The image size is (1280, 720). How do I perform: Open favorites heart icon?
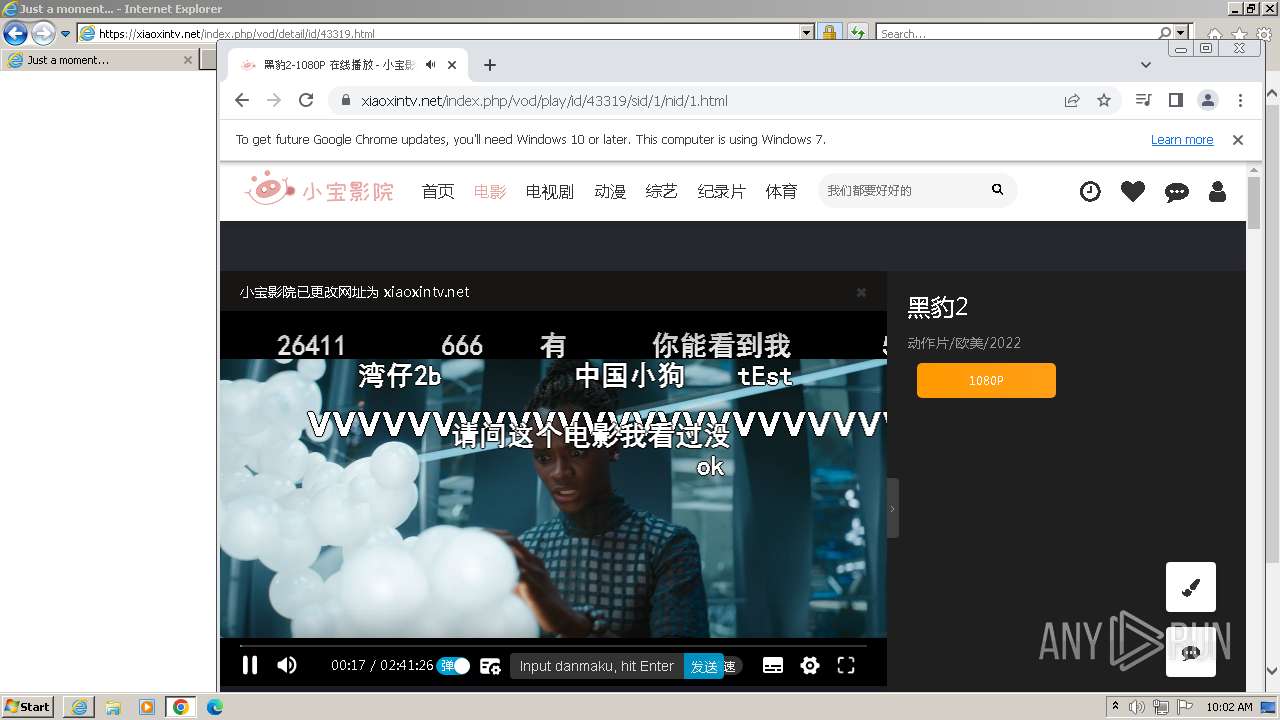pyautogui.click(x=1133, y=191)
